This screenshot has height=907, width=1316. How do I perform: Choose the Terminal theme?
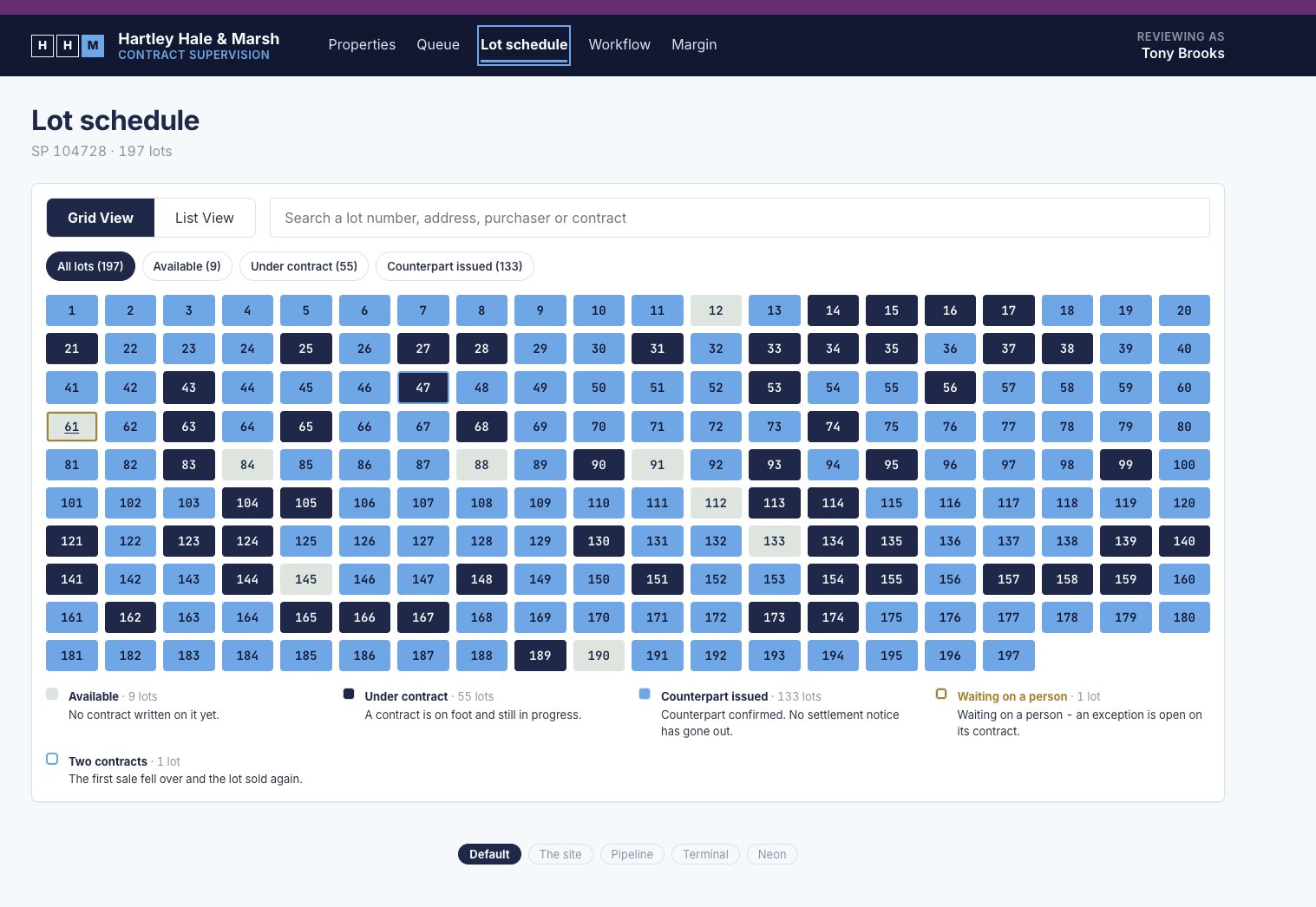click(x=705, y=854)
